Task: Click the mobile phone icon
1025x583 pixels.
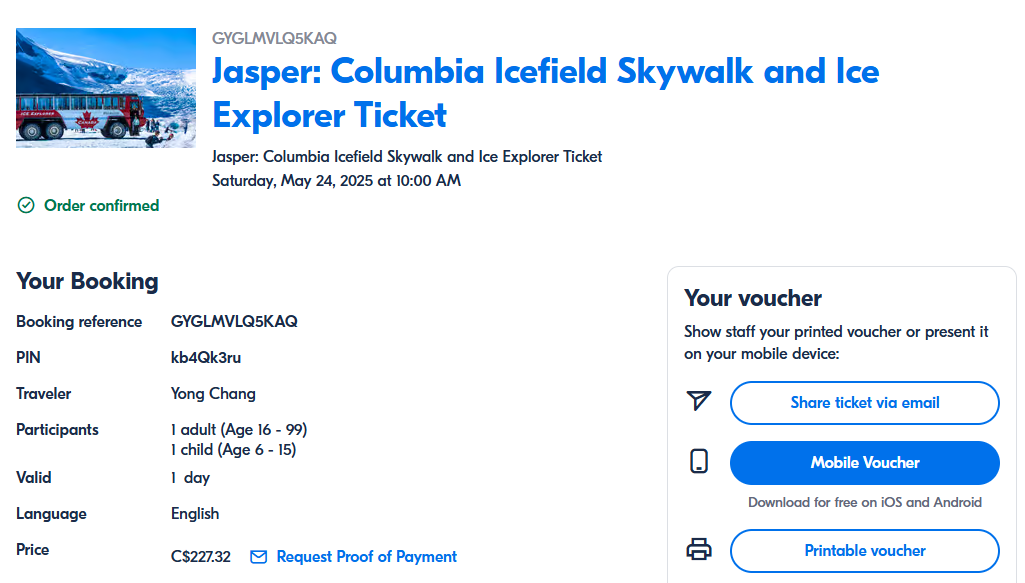Action: click(699, 461)
